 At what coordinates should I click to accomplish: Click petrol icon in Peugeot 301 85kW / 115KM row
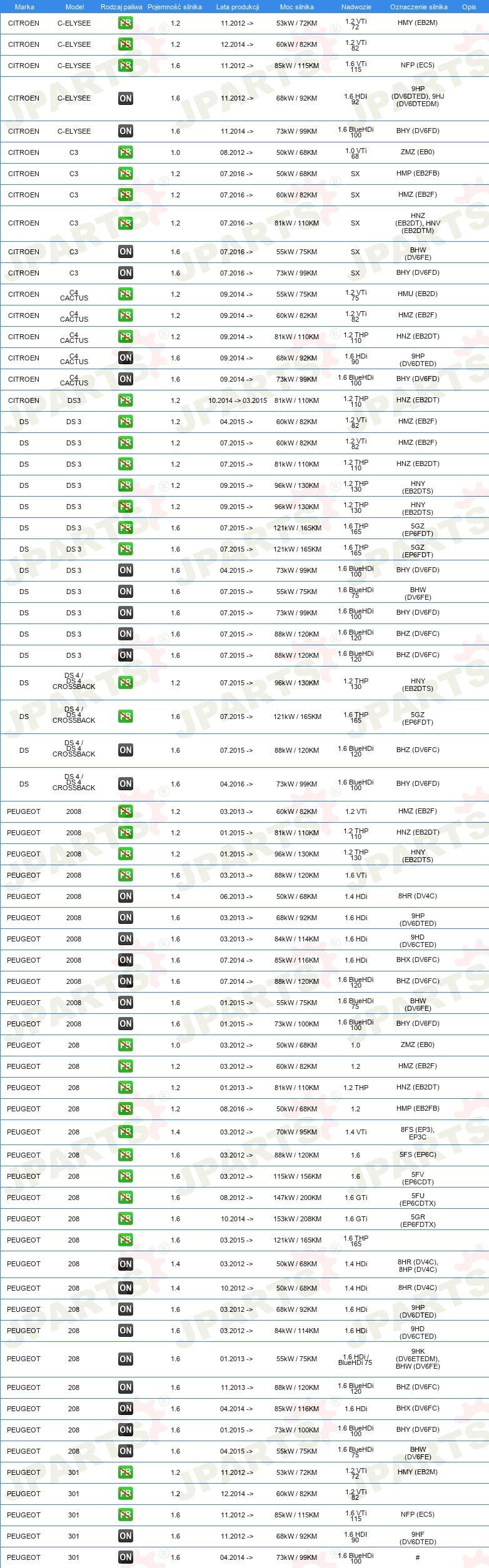coord(126,1515)
